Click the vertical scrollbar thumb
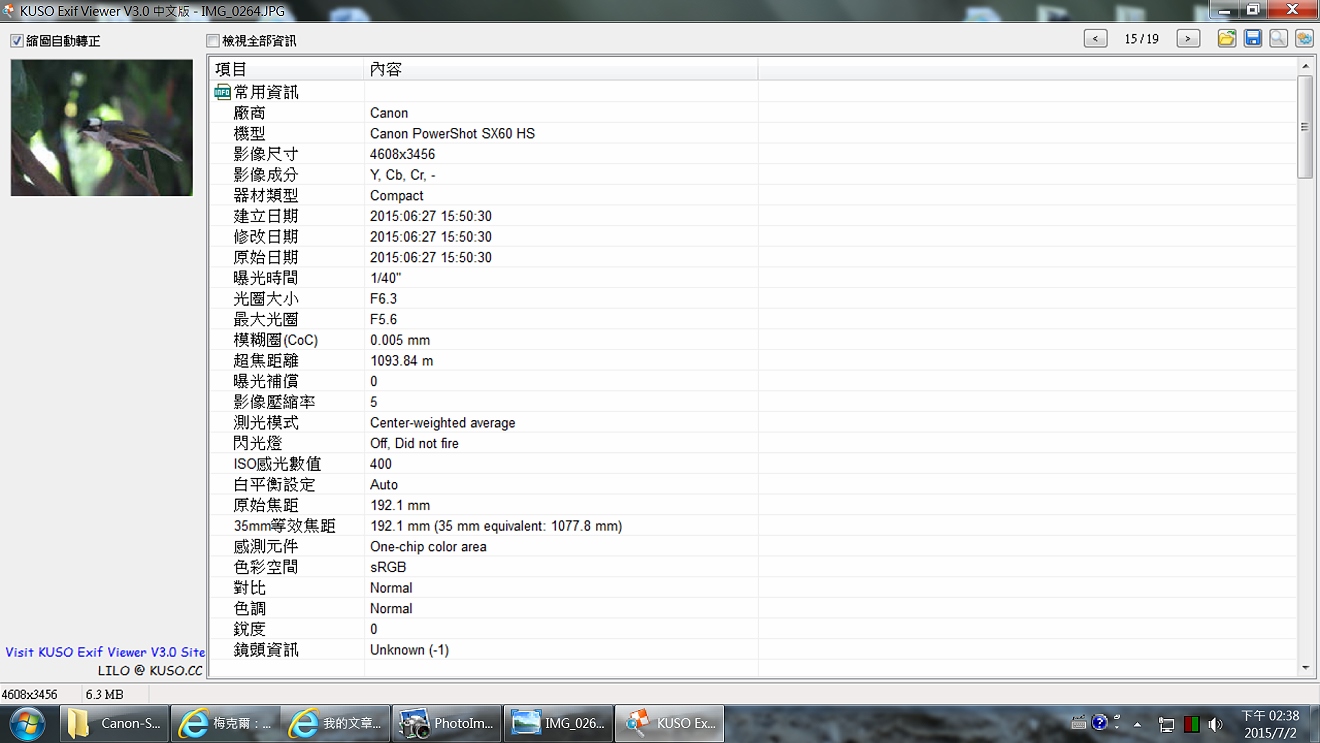This screenshot has width=1320, height=743. pyautogui.click(x=1305, y=127)
